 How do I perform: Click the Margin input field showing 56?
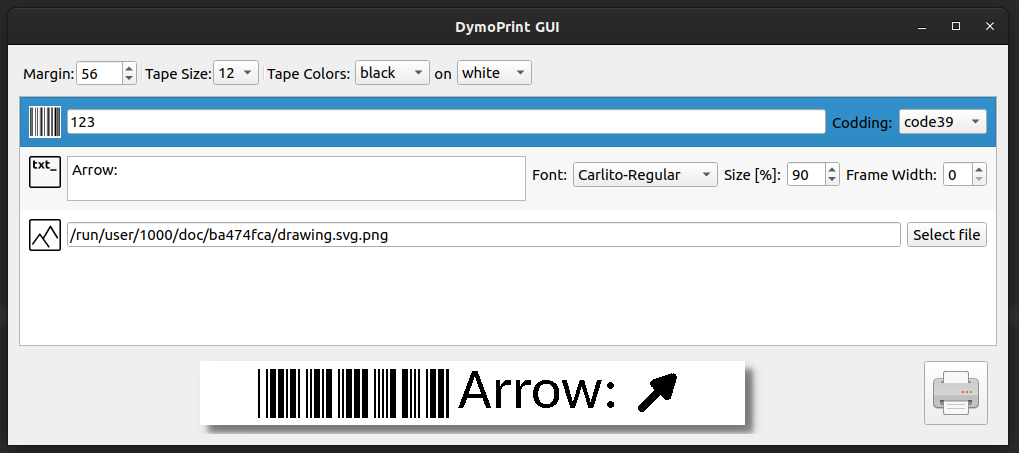(99, 73)
